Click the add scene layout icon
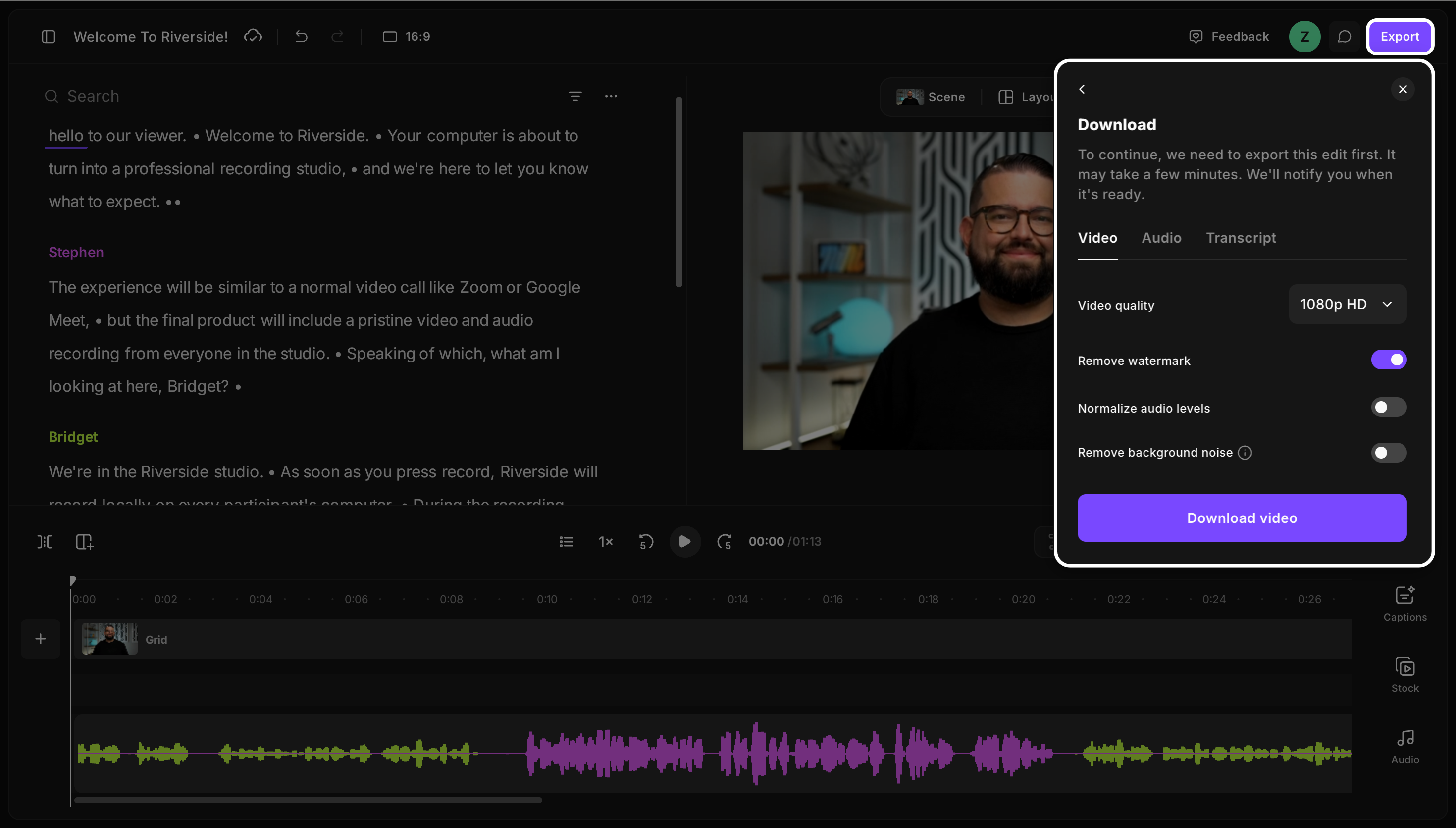The height and width of the screenshot is (828, 1456). [x=84, y=542]
